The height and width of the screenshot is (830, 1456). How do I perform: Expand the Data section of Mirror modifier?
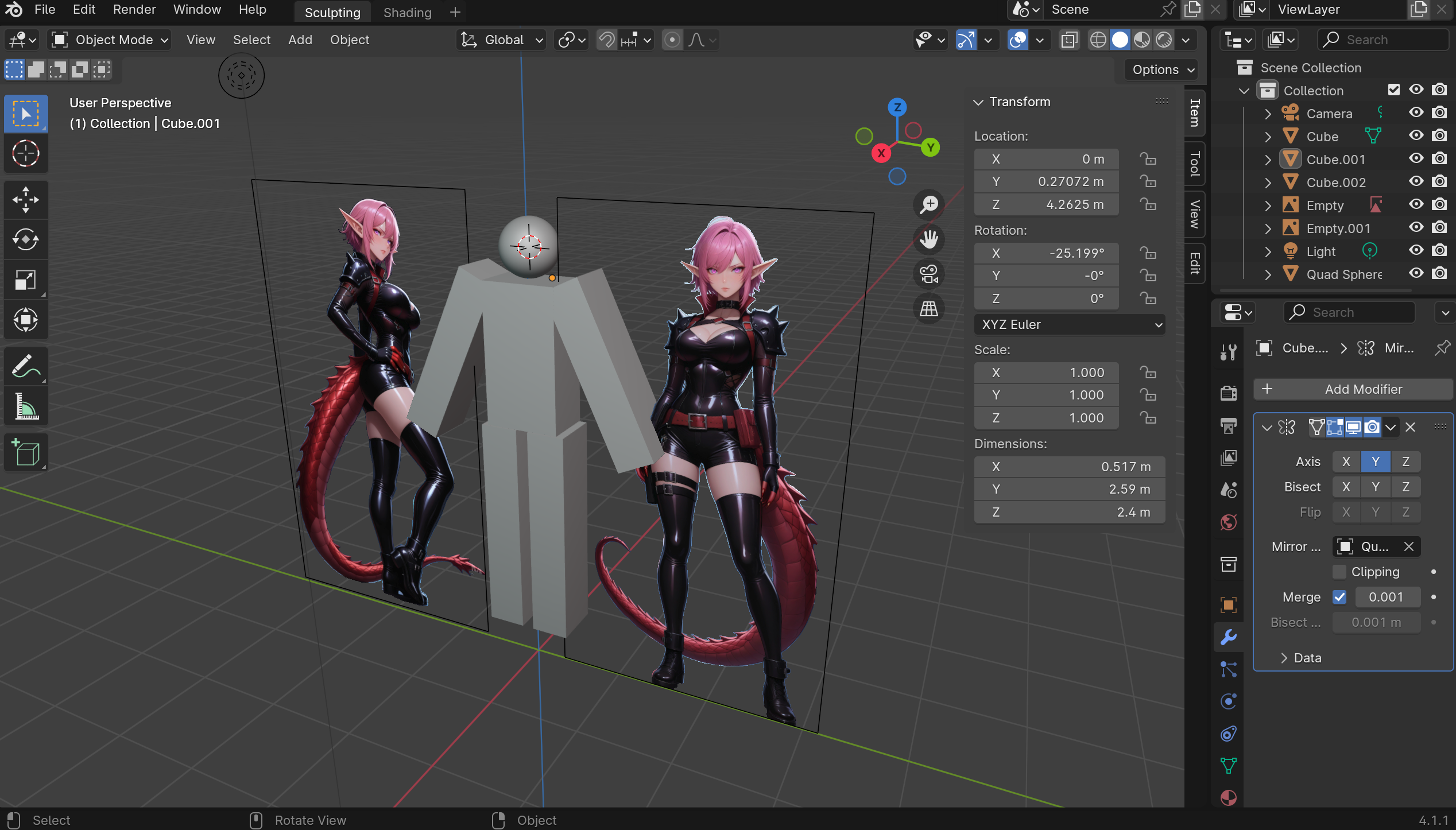(x=1284, y=658)
